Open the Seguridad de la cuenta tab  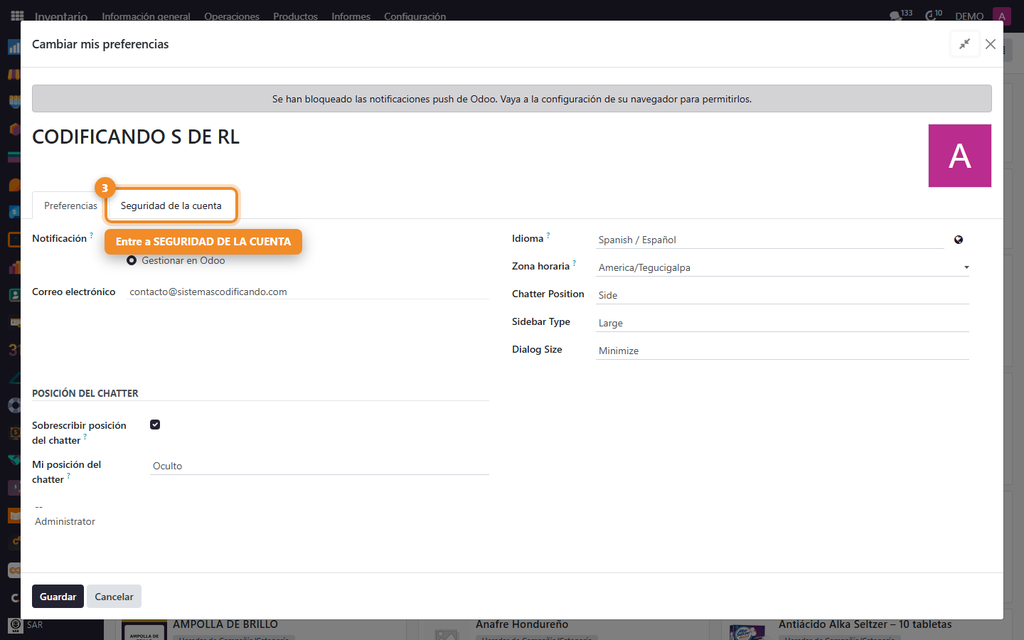[171, 206]
